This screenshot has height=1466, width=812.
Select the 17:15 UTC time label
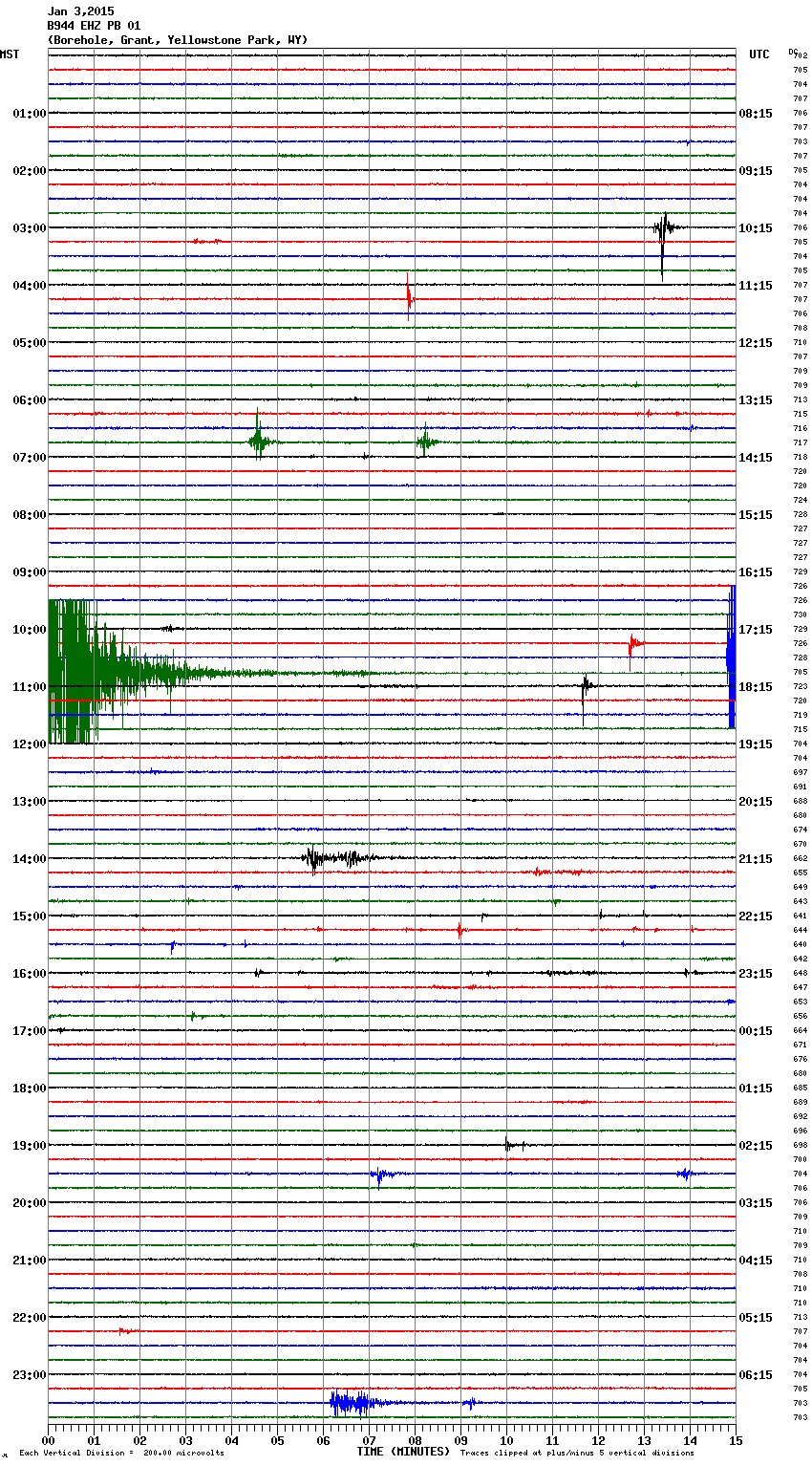coord(756,630)
